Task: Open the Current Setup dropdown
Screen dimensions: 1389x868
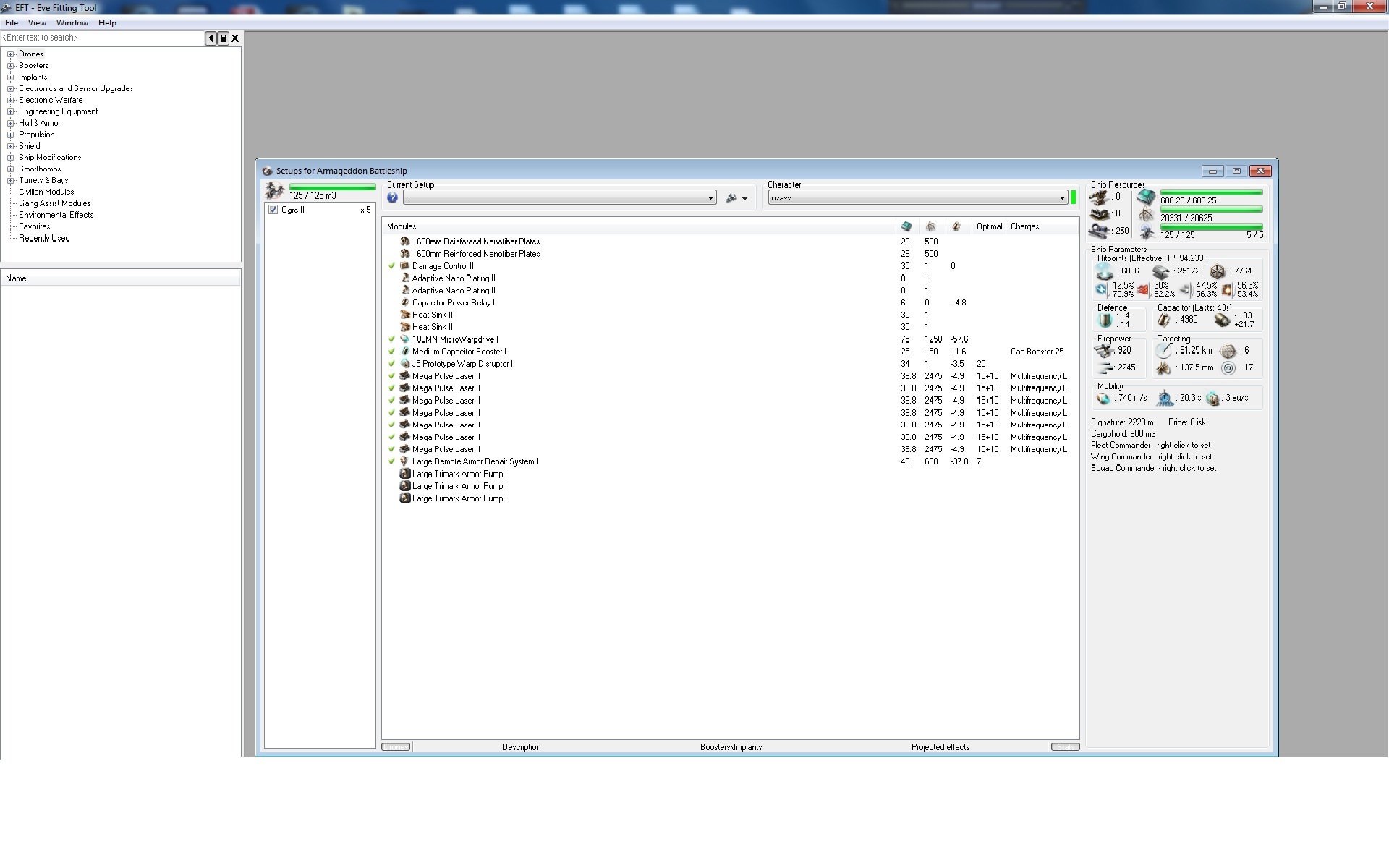Action: coord(710,198)
